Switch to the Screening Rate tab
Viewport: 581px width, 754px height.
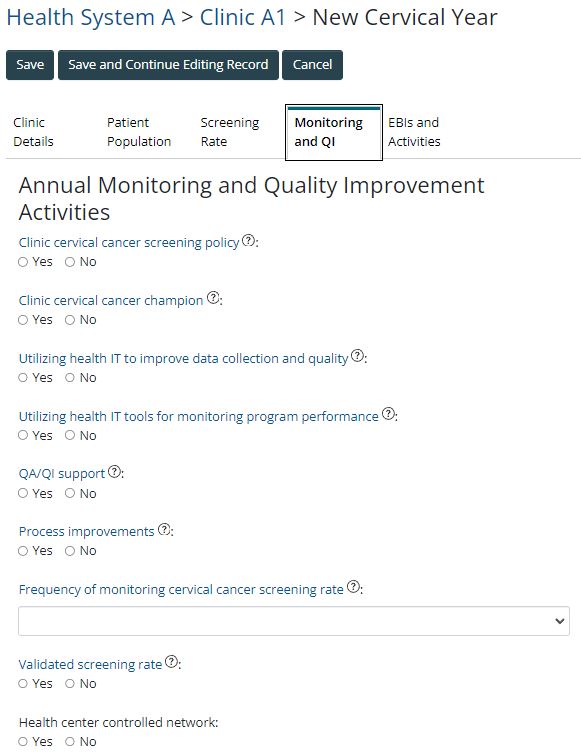pos(230,132)
